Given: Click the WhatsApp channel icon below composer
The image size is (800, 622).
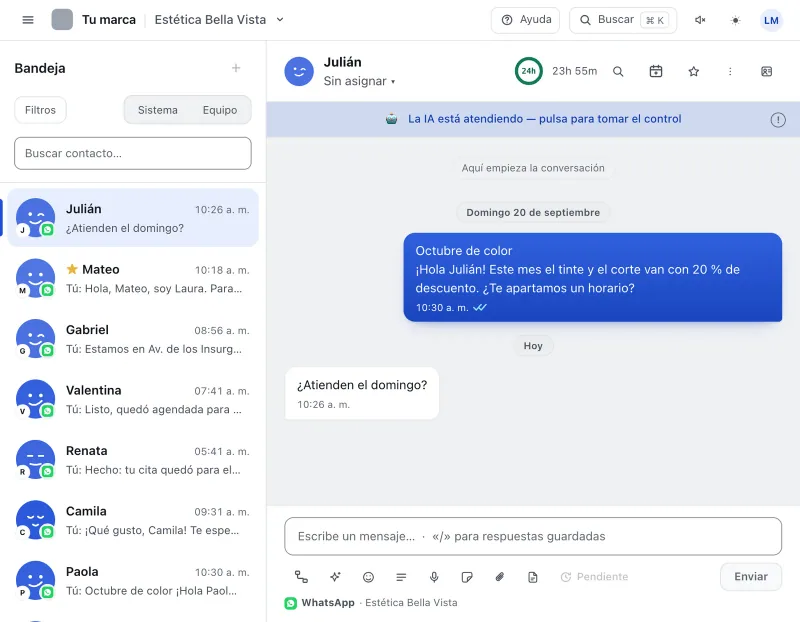Looking at the screenshot, I should 290,603.
